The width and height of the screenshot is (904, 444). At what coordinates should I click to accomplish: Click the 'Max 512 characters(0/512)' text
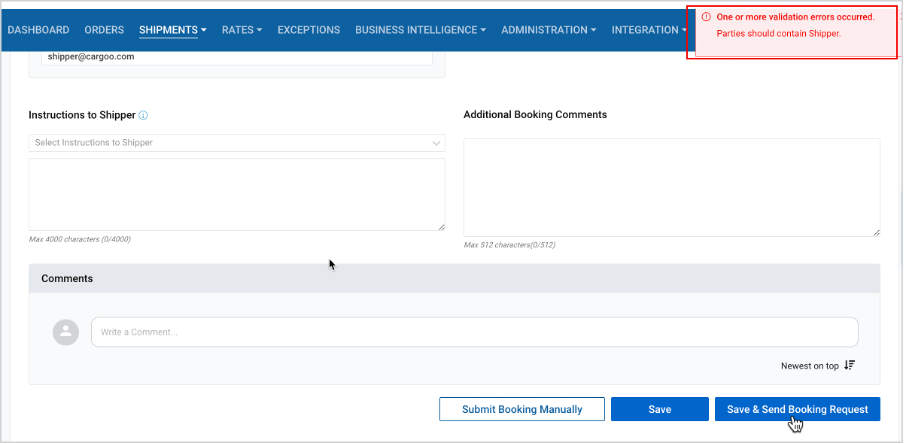509,245
